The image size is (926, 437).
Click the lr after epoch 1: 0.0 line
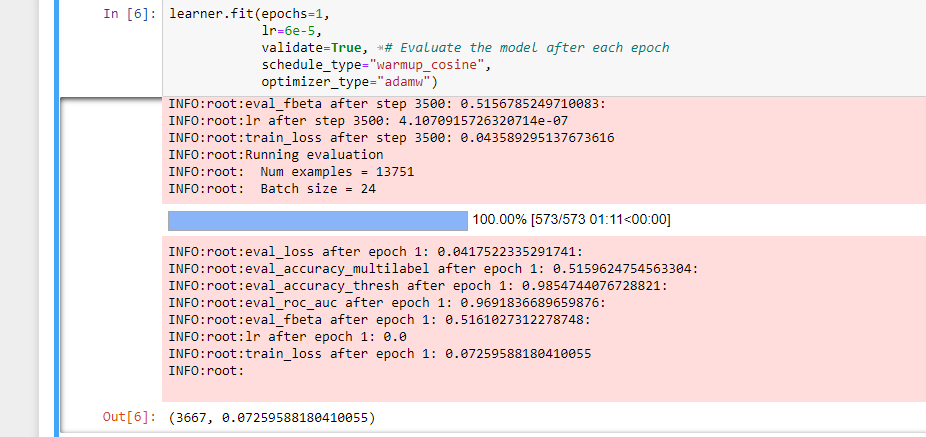[x=288, y=337]
